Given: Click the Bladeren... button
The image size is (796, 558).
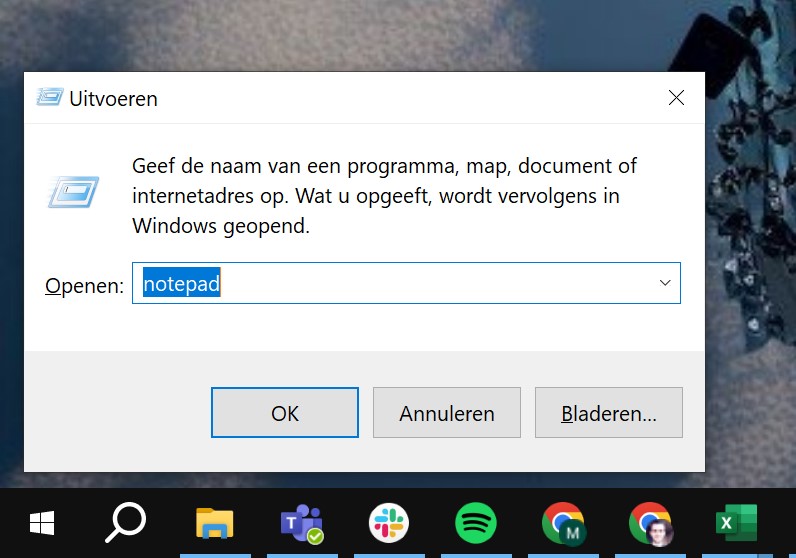Looking at the screenshot, I should click(609, 412).
